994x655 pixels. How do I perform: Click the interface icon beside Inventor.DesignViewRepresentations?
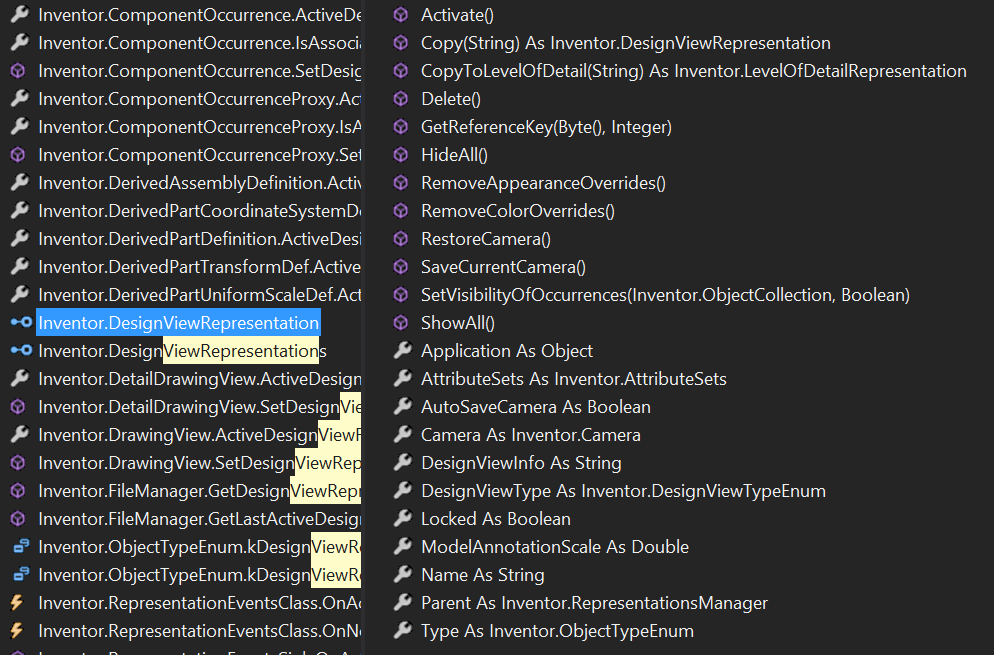click(x=22, y=350)
